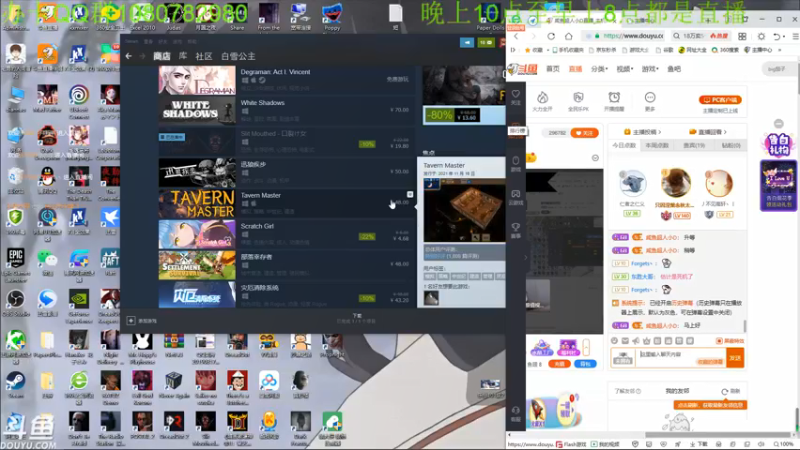Open Steam downloads status at bottom center
Screen dimensions: 800x450
pyautogui.click(x=357, y=318)
